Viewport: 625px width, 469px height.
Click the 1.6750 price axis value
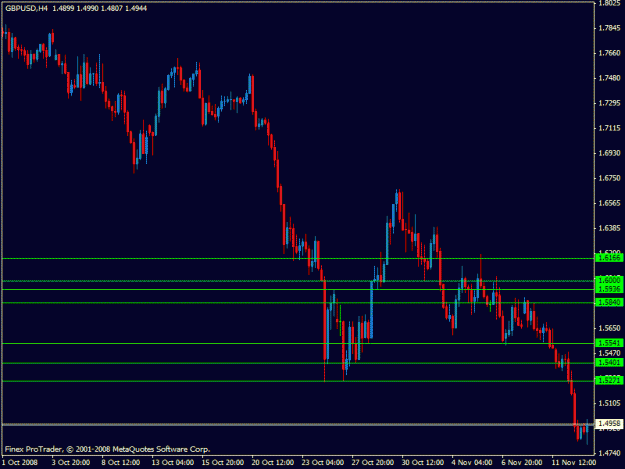(x=610, y=178)
